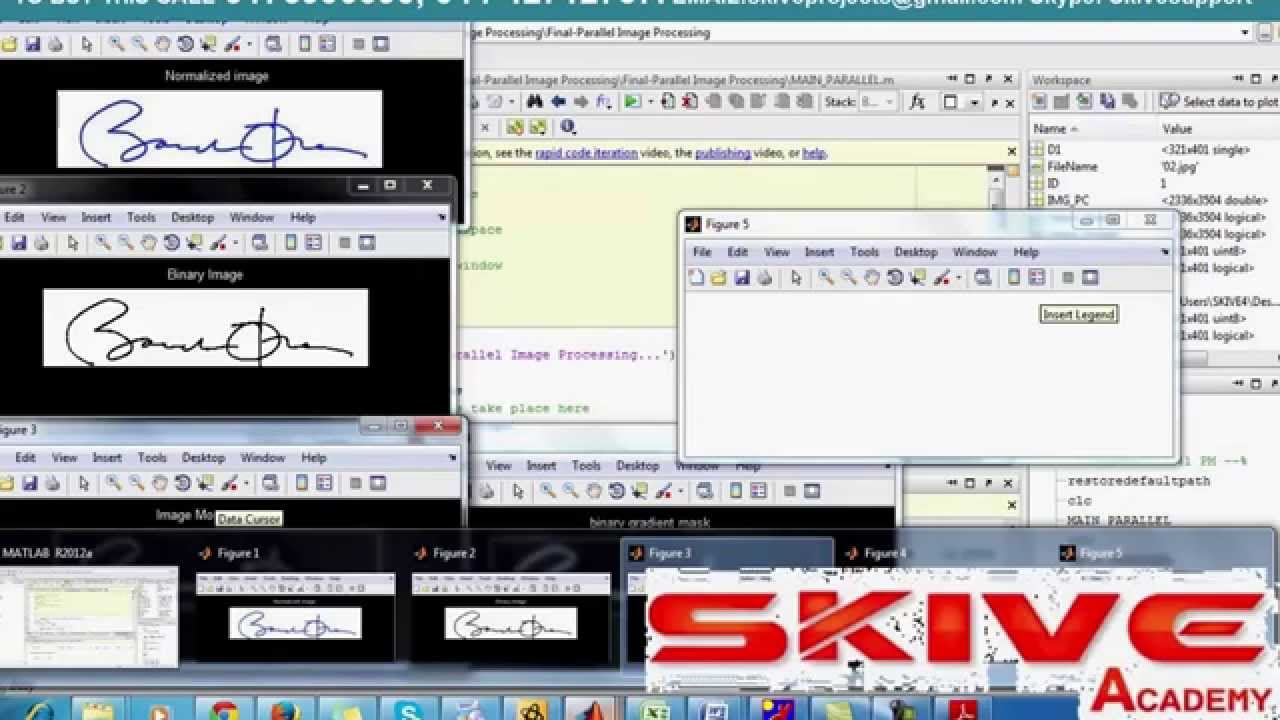Viewport: 1280px width, 720px height.
Task: Run script with green play button
Action: 632,101
